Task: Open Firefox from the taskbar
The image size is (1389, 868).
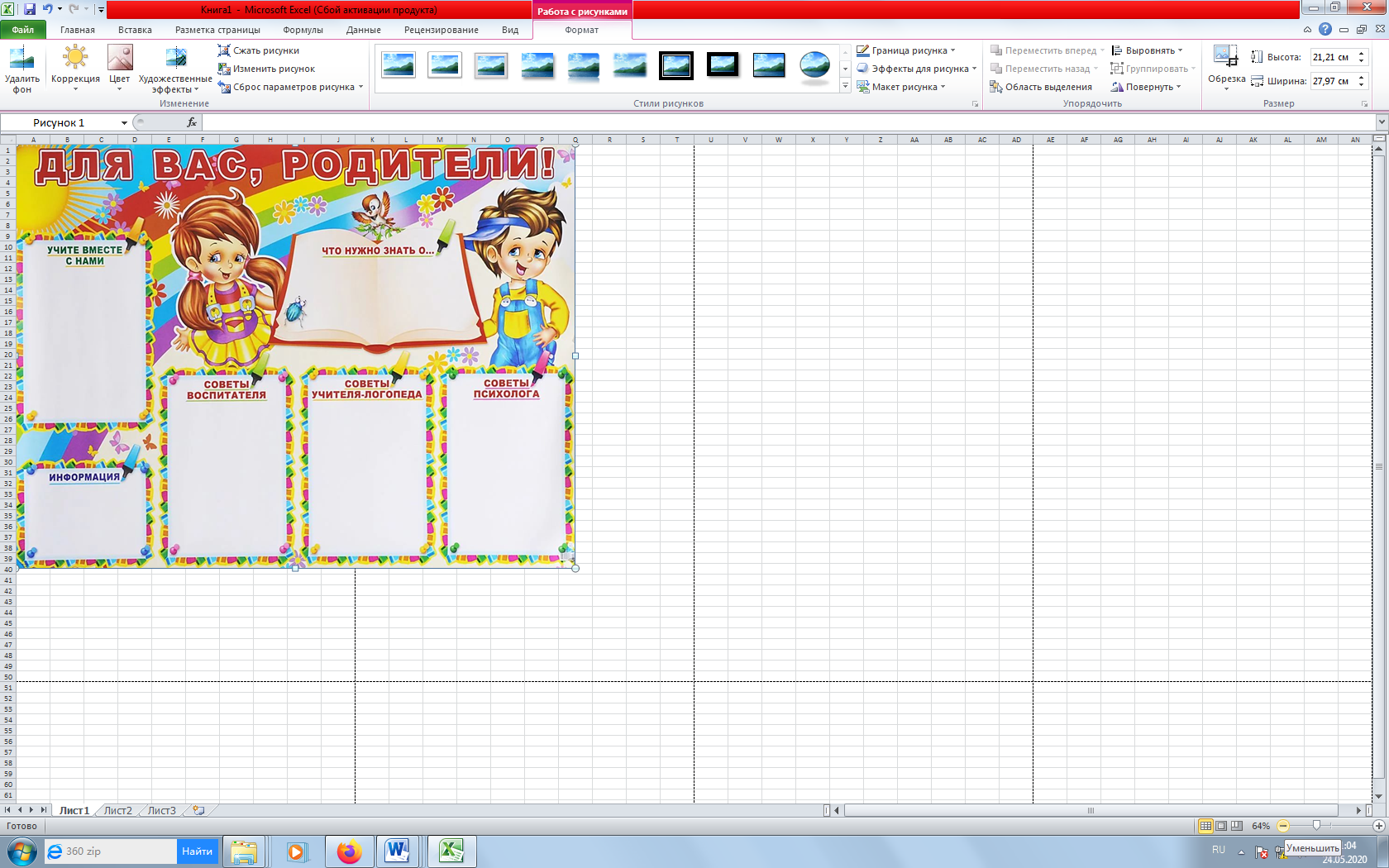Action: [x=349, y=851]
